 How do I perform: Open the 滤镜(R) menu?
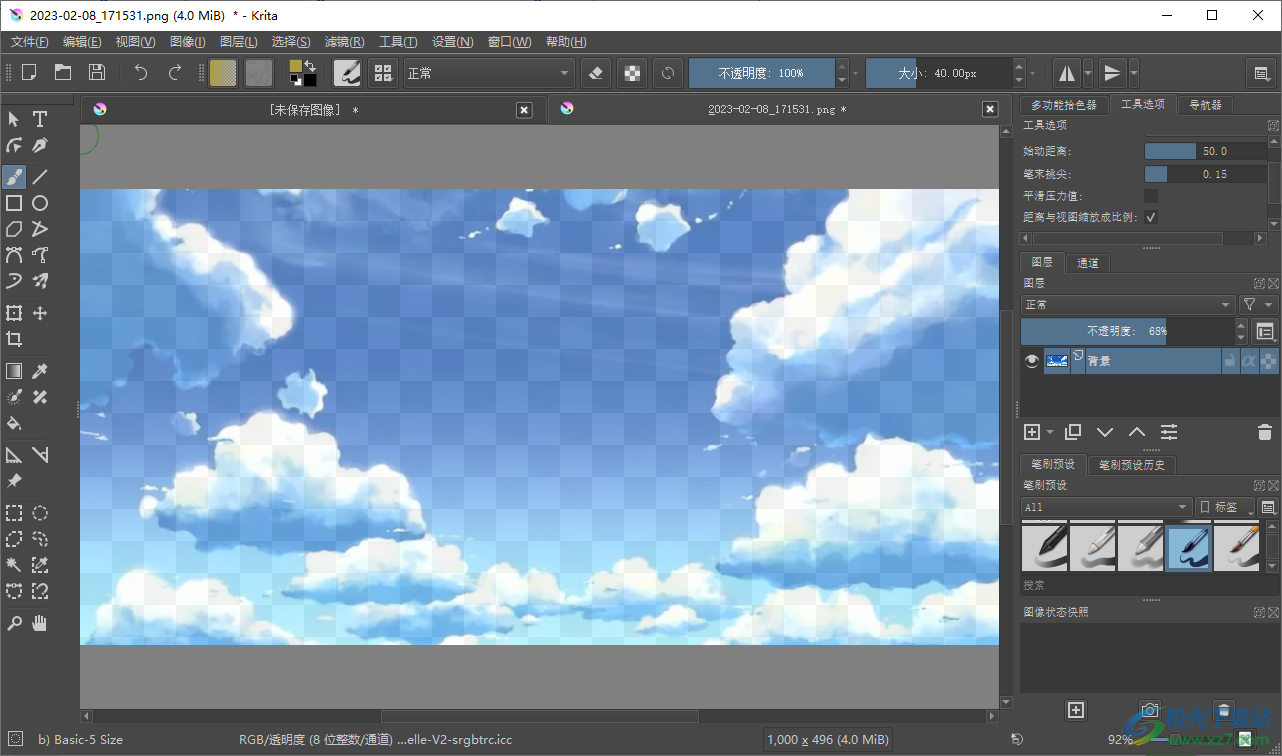[345, 42]
